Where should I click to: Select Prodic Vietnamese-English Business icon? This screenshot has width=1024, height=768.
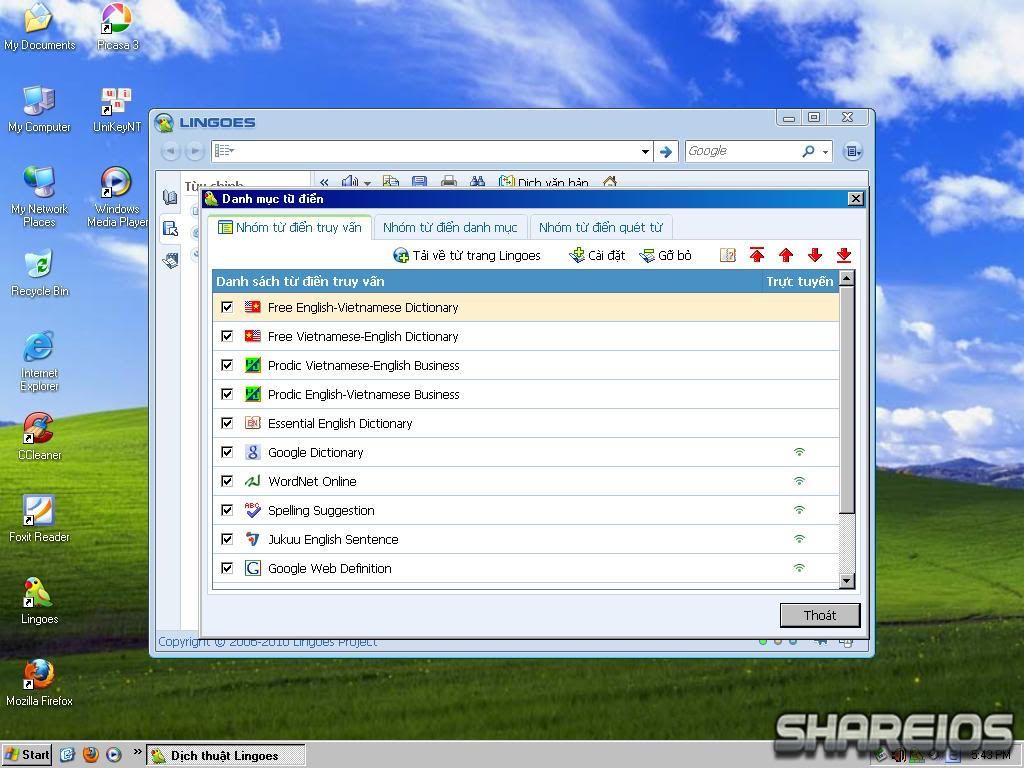click(253, 365)
